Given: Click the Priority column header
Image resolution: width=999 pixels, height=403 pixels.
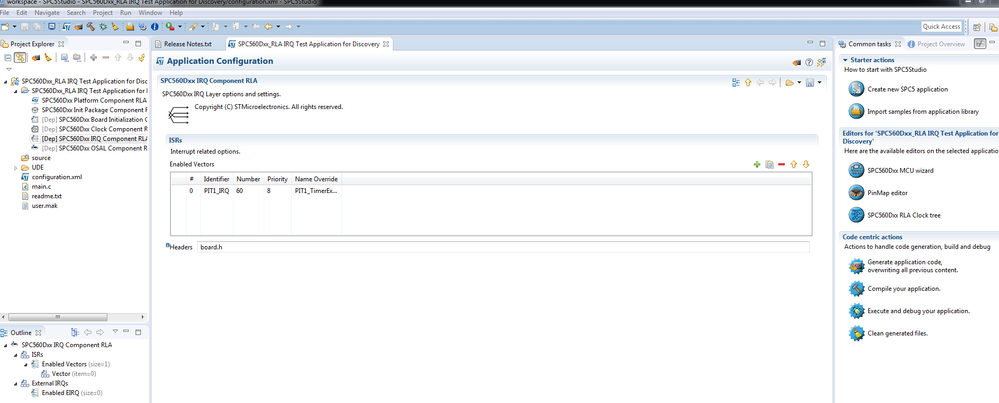Looking at the screenshot, I should [277, 180].
